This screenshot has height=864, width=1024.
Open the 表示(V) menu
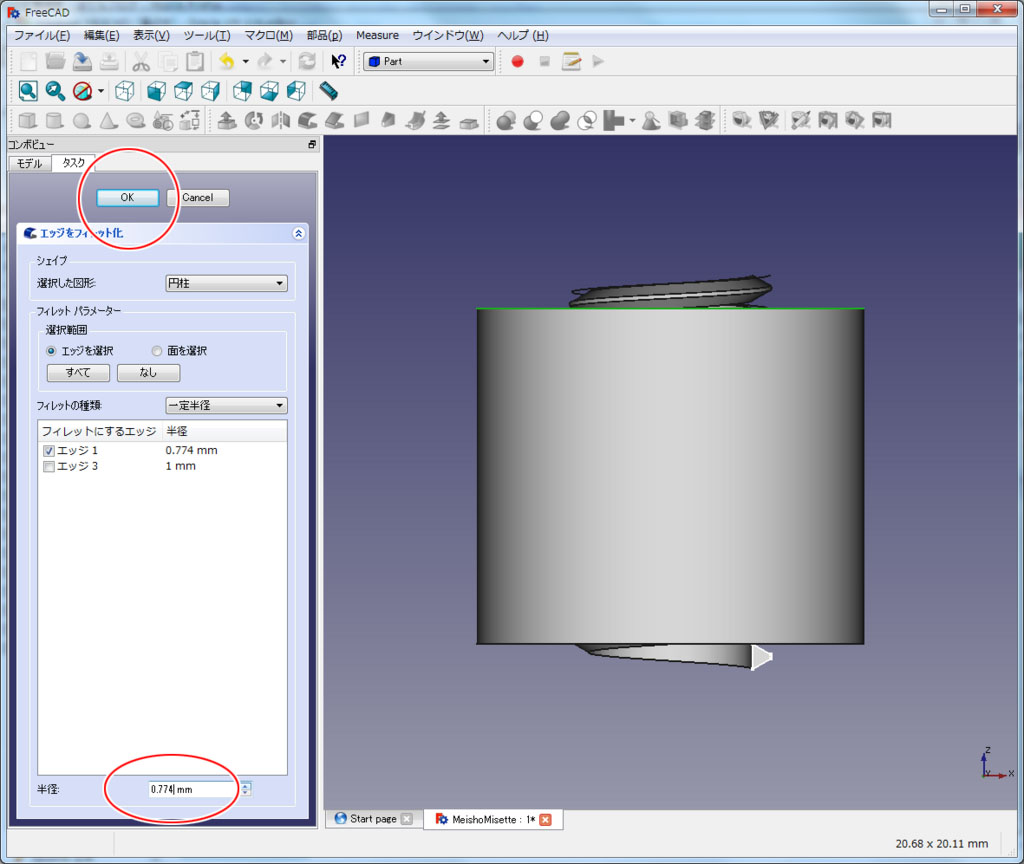click(x=152, y=35)
